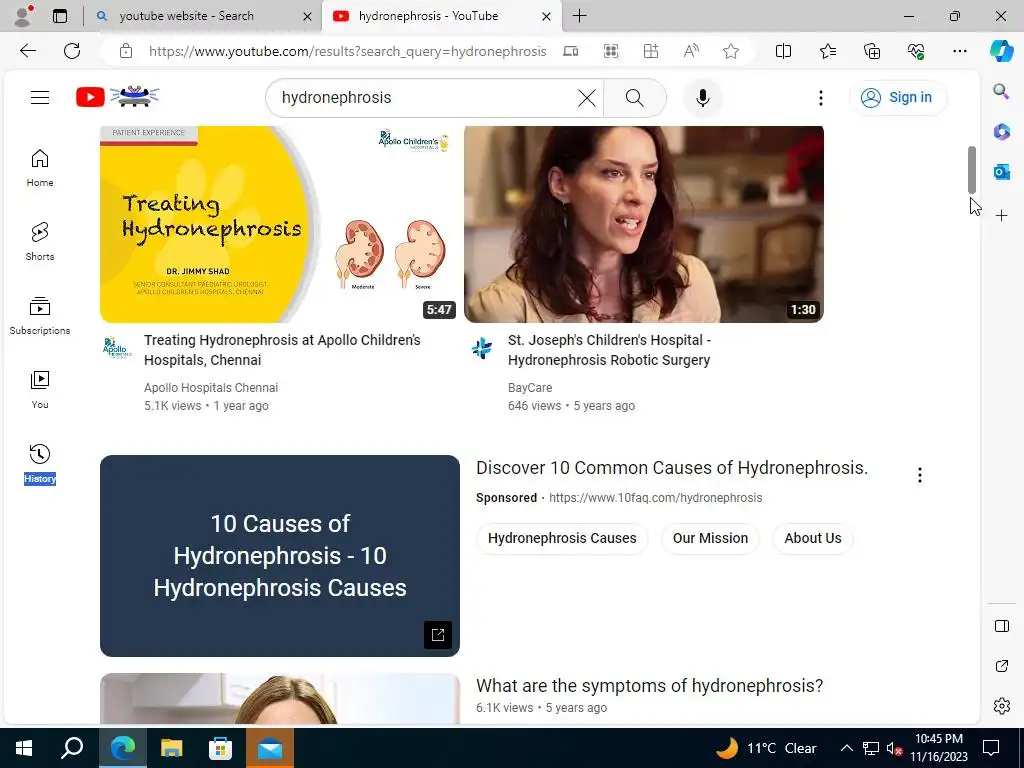The width and height of the screenshot is (1024, 768).
Task: Open Treating Hydronephrosis at Apollo title link
Action: (282, 350)
